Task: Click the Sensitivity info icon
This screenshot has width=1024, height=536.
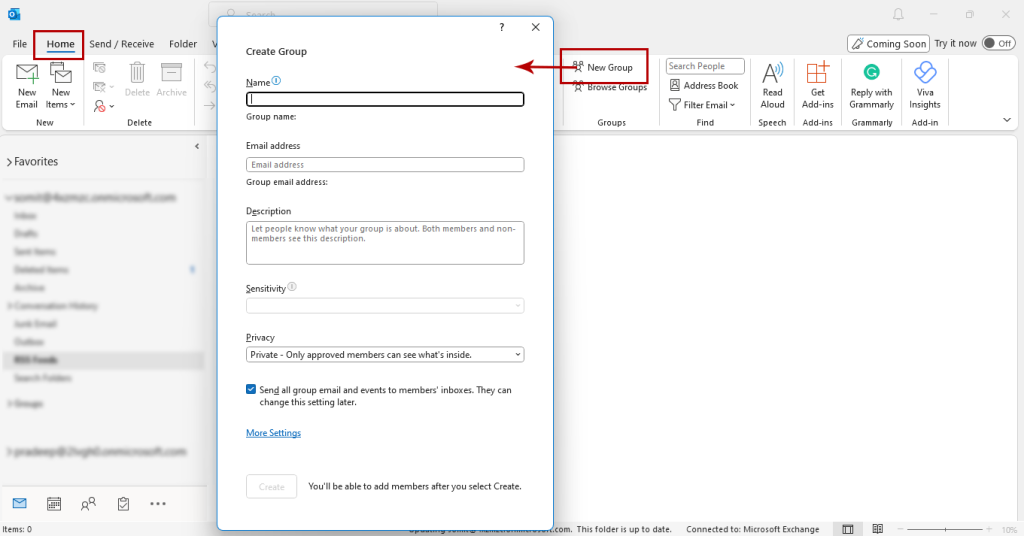Action: click(x=292, y=287)
